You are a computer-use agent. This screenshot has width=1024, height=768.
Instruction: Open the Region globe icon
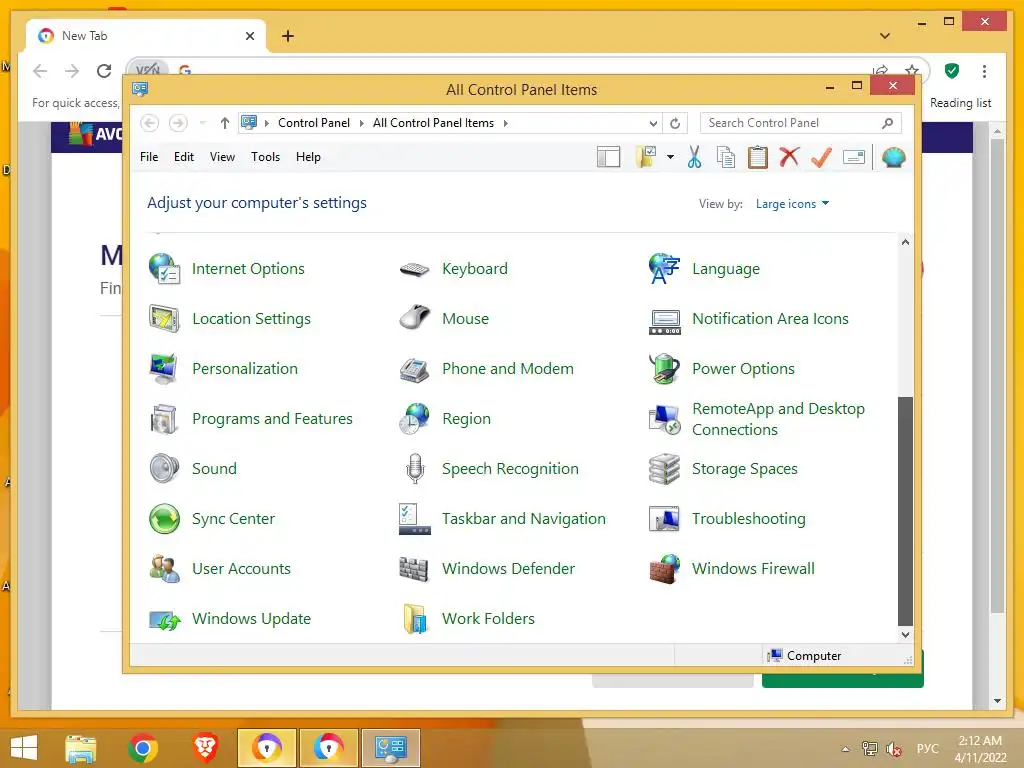click(414, 419)
